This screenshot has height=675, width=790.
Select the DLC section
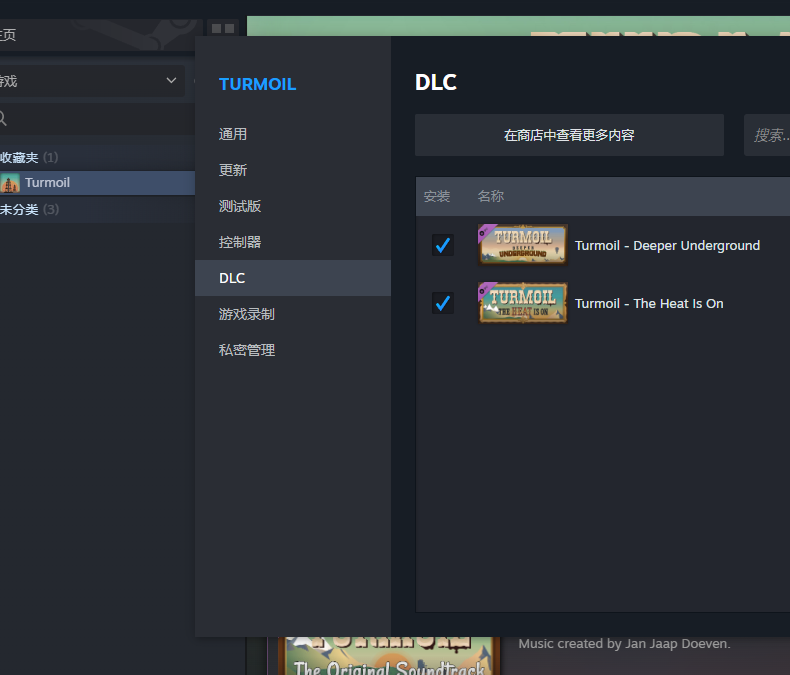point(293,278)
